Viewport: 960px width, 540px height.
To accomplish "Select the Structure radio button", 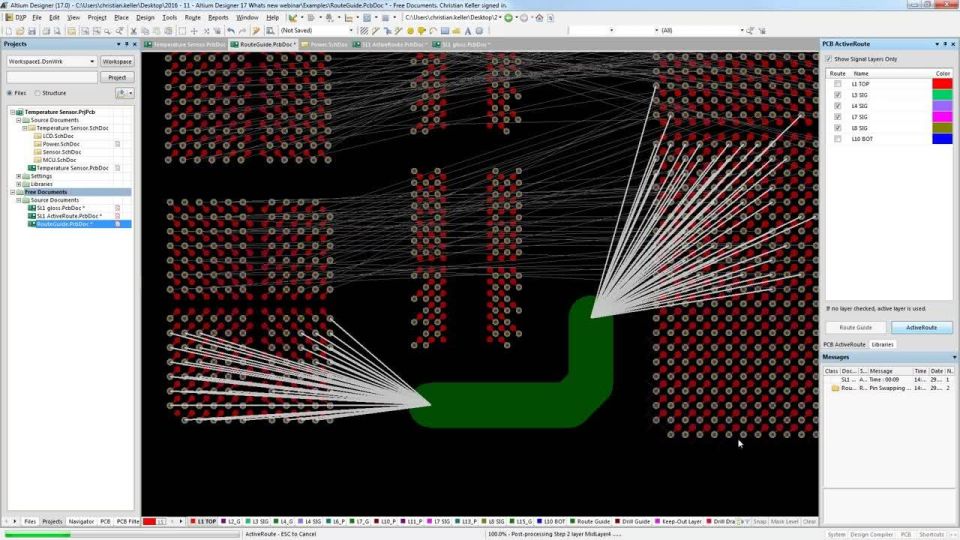I will tap(37, 93).
